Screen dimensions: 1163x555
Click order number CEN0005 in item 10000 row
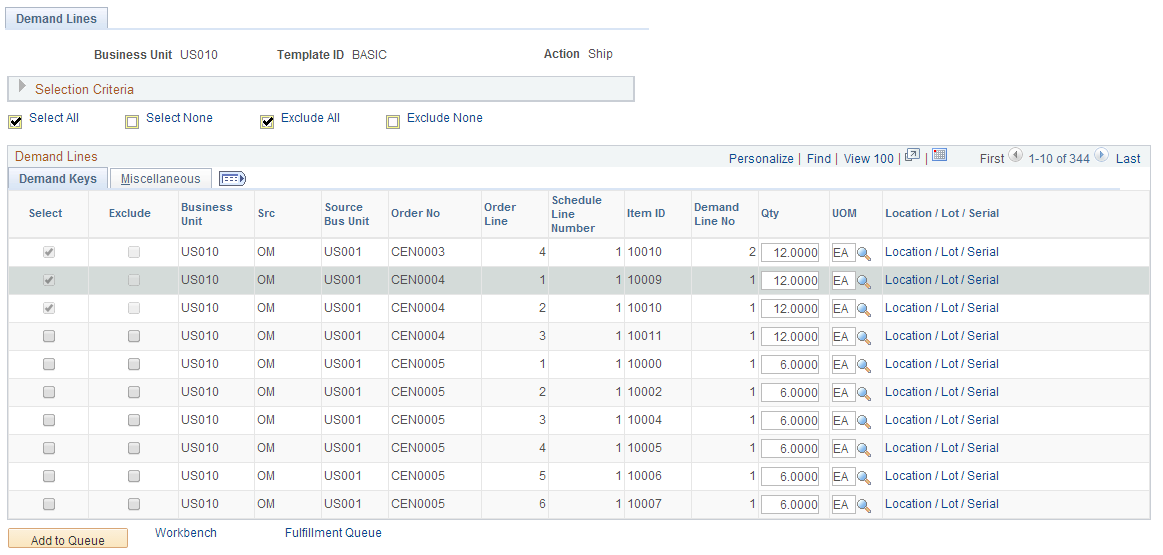418,364
